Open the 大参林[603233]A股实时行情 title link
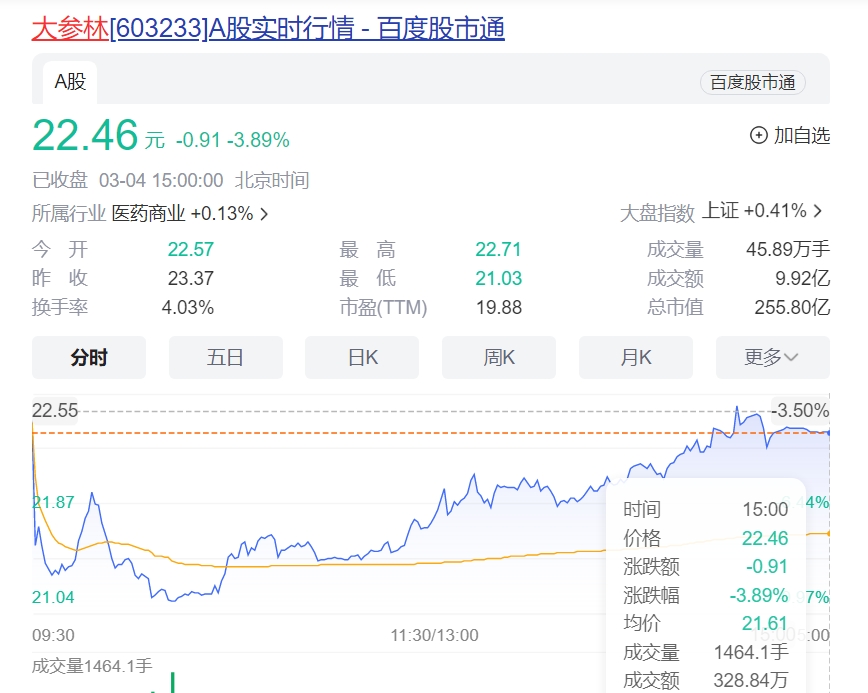868x693 pixels. coord(268,28)
